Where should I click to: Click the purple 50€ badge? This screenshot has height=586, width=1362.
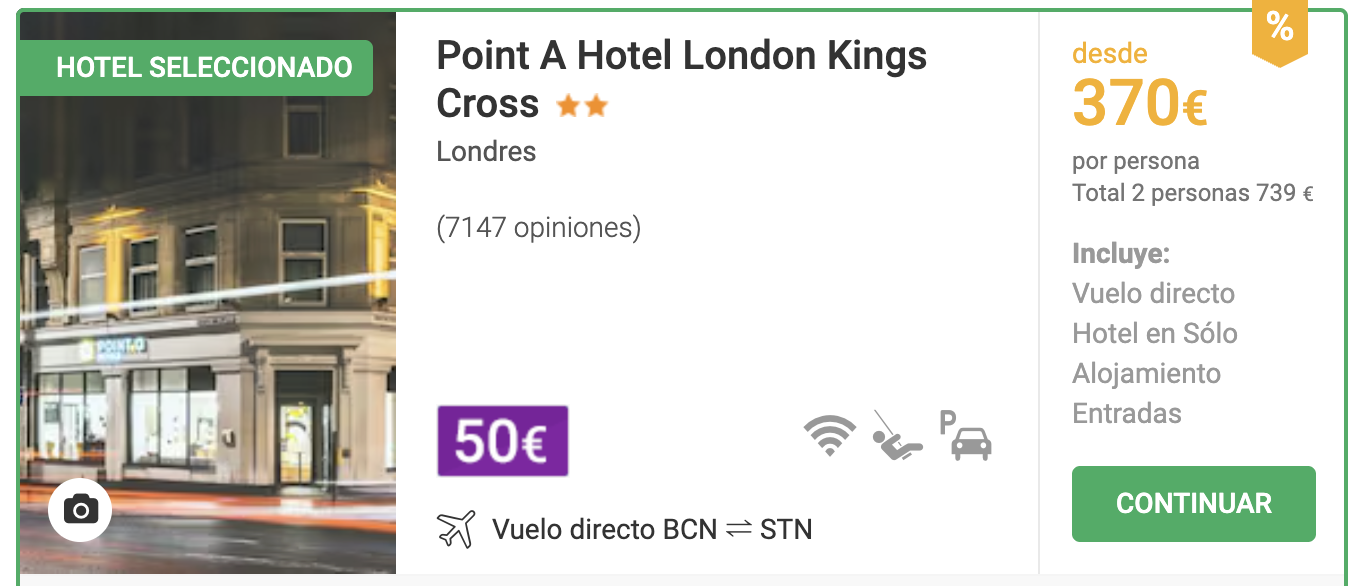pyautogui.click(x=502, y=441)
